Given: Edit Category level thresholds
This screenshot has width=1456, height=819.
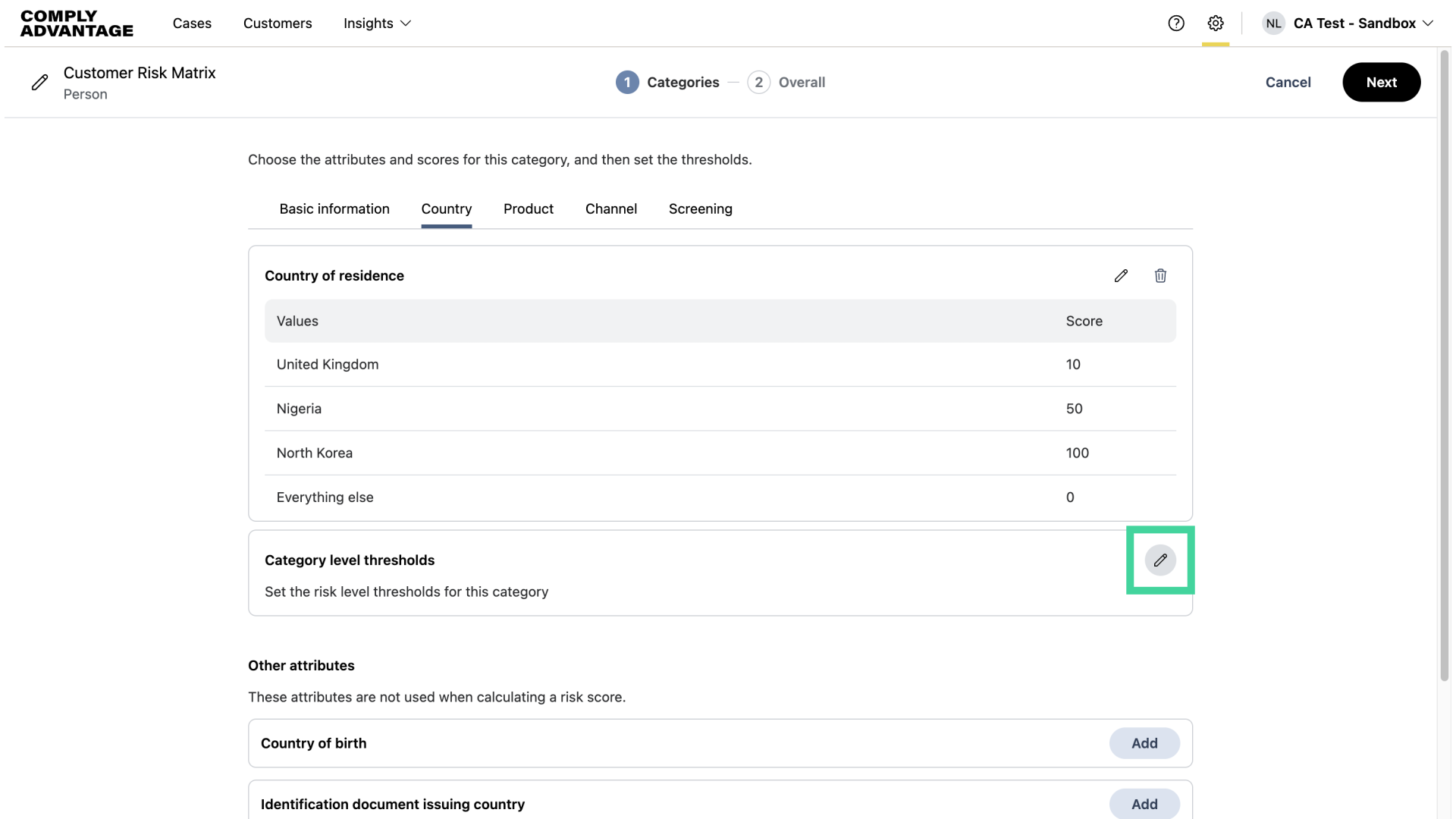Looking at the screenshot, I should tap(1160, 560).
